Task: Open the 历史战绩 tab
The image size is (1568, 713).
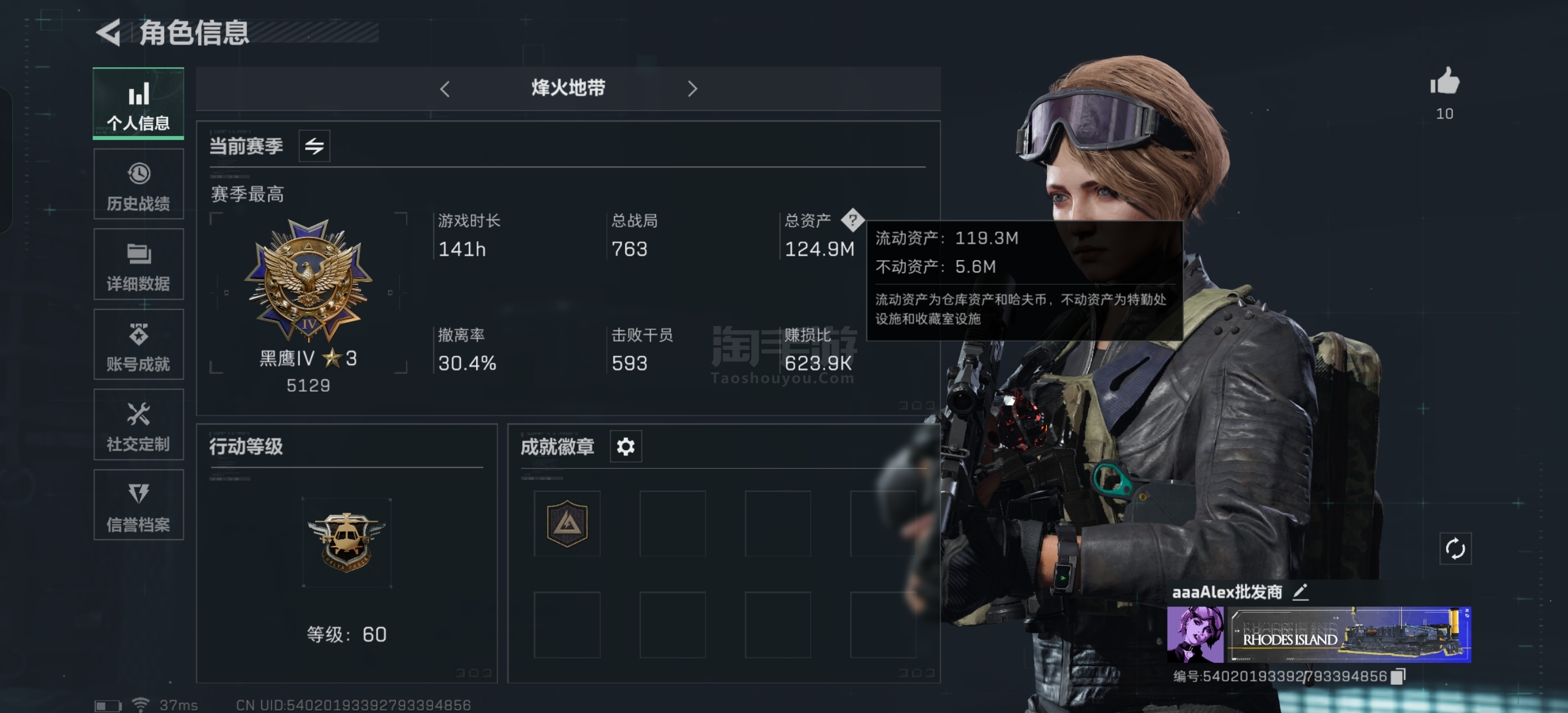Action: 139,184
